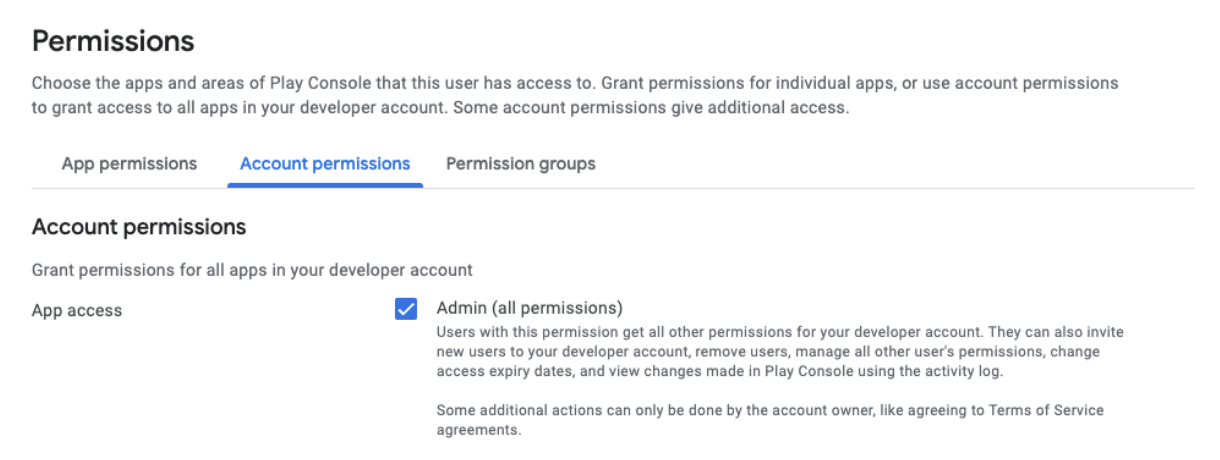Click "Grant permissions for all apps" subtitle
Image resolution: width=1220 pixels, height=460 pixels.
point(252,270)
